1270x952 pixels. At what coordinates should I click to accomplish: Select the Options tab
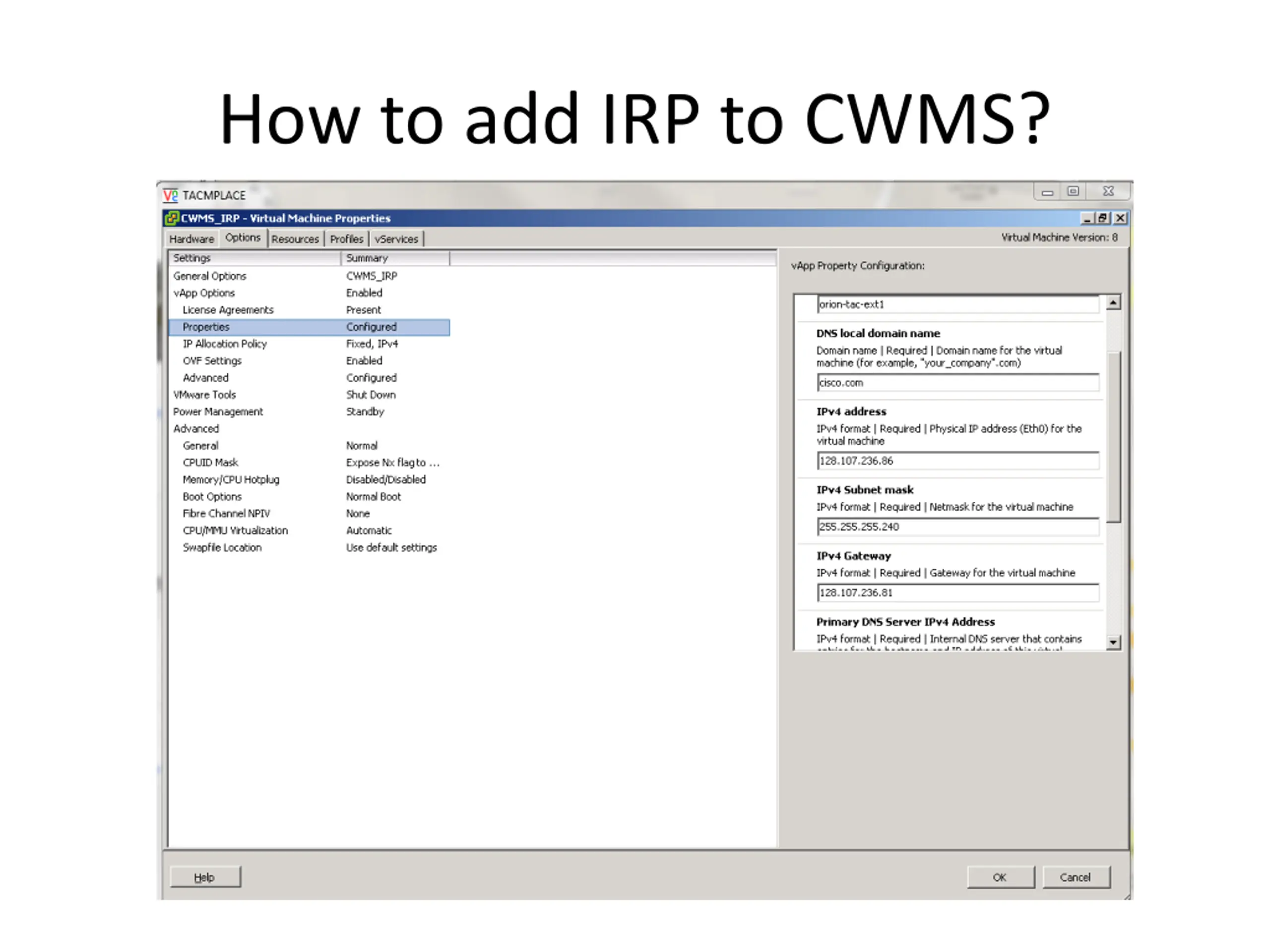243,238
